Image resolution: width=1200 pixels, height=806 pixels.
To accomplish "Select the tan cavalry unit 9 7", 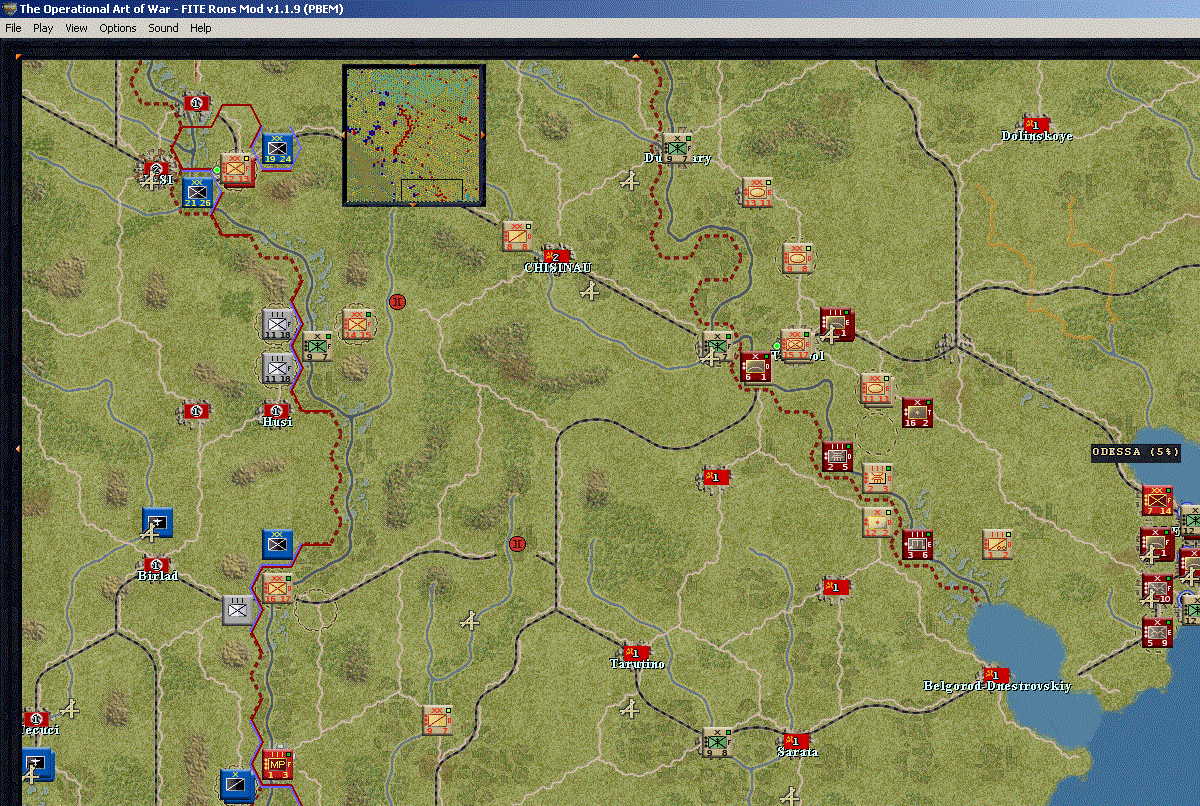I will point(438,720).
